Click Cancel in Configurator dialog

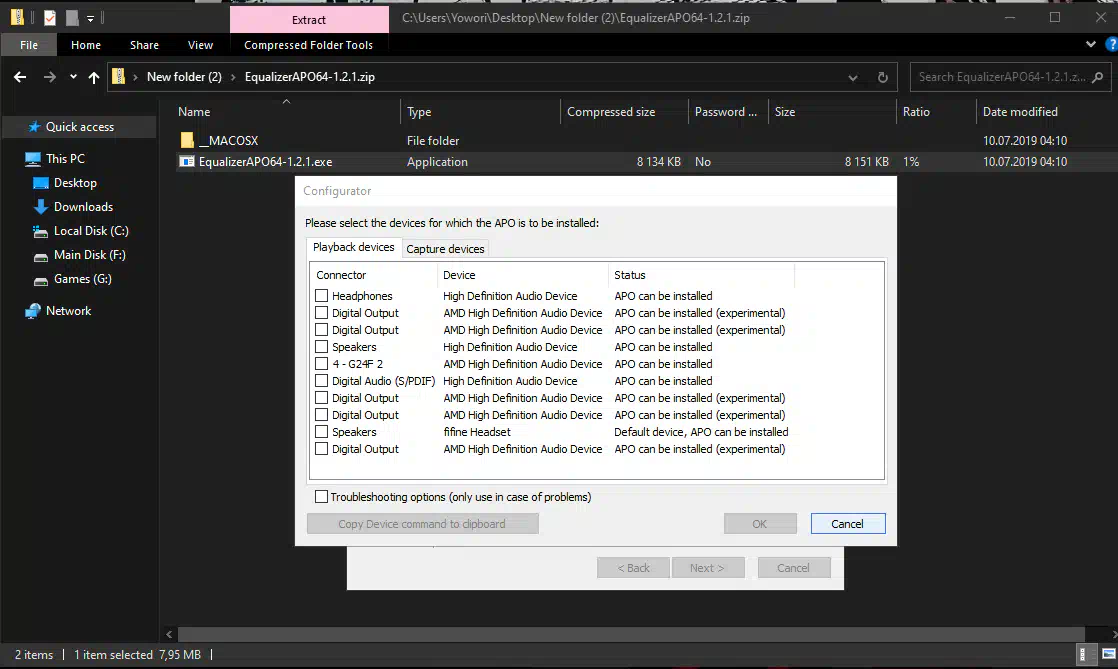point(848,524)
